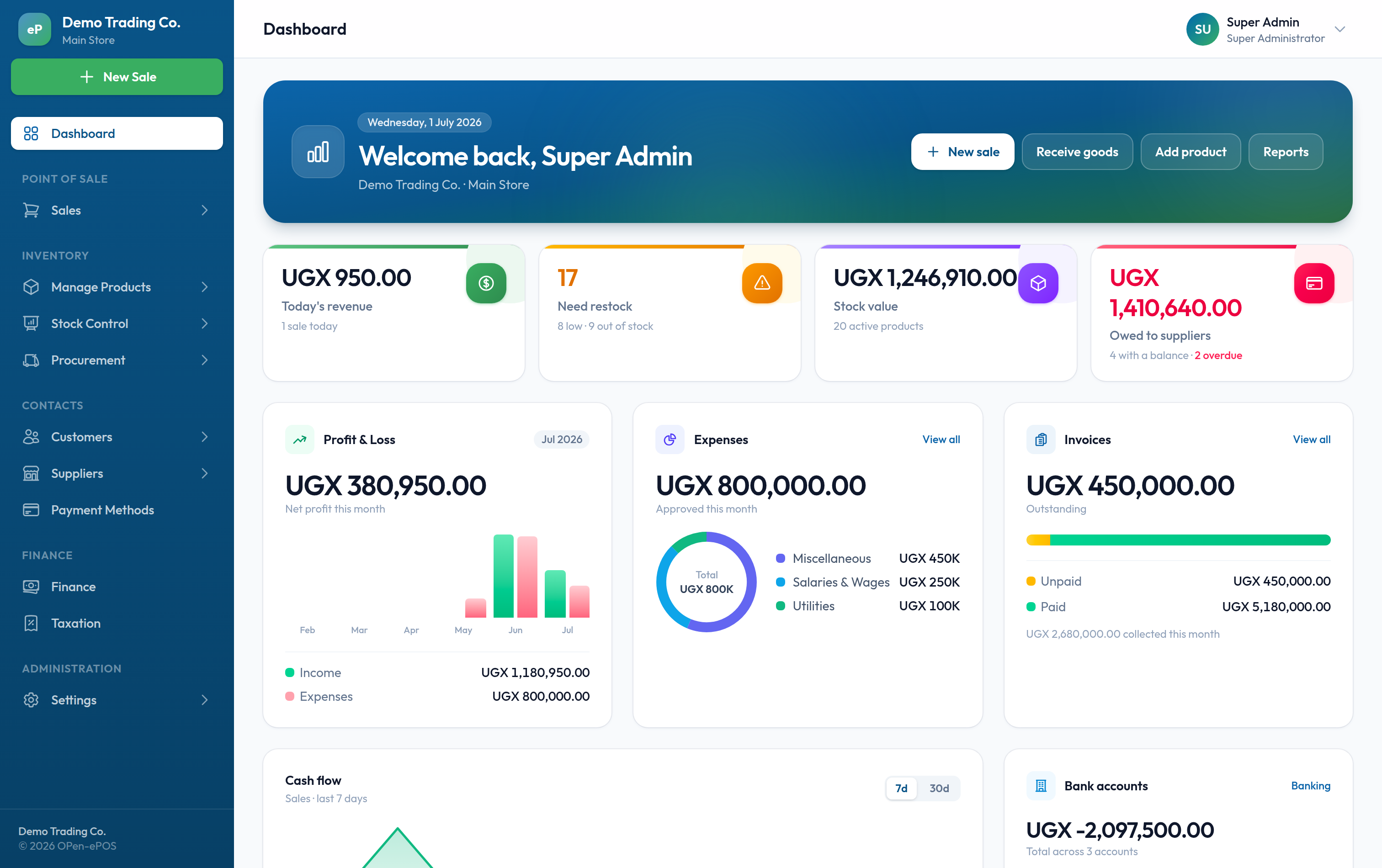
Task: Click the orange warning icon on restock card
Action: click(x=762, y=283)
